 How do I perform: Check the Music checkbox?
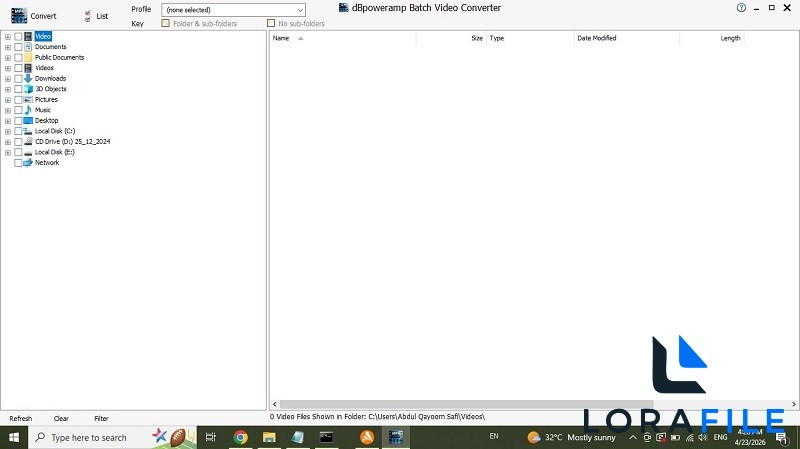[18, 110]
